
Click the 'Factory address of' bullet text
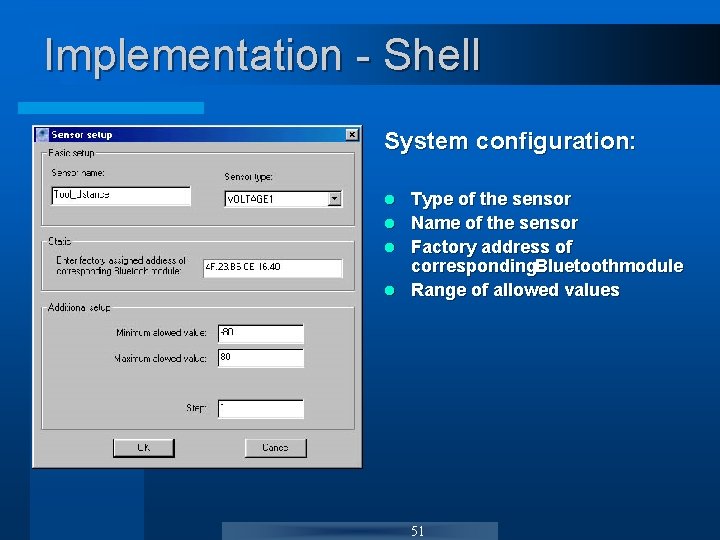pos(491,247)
